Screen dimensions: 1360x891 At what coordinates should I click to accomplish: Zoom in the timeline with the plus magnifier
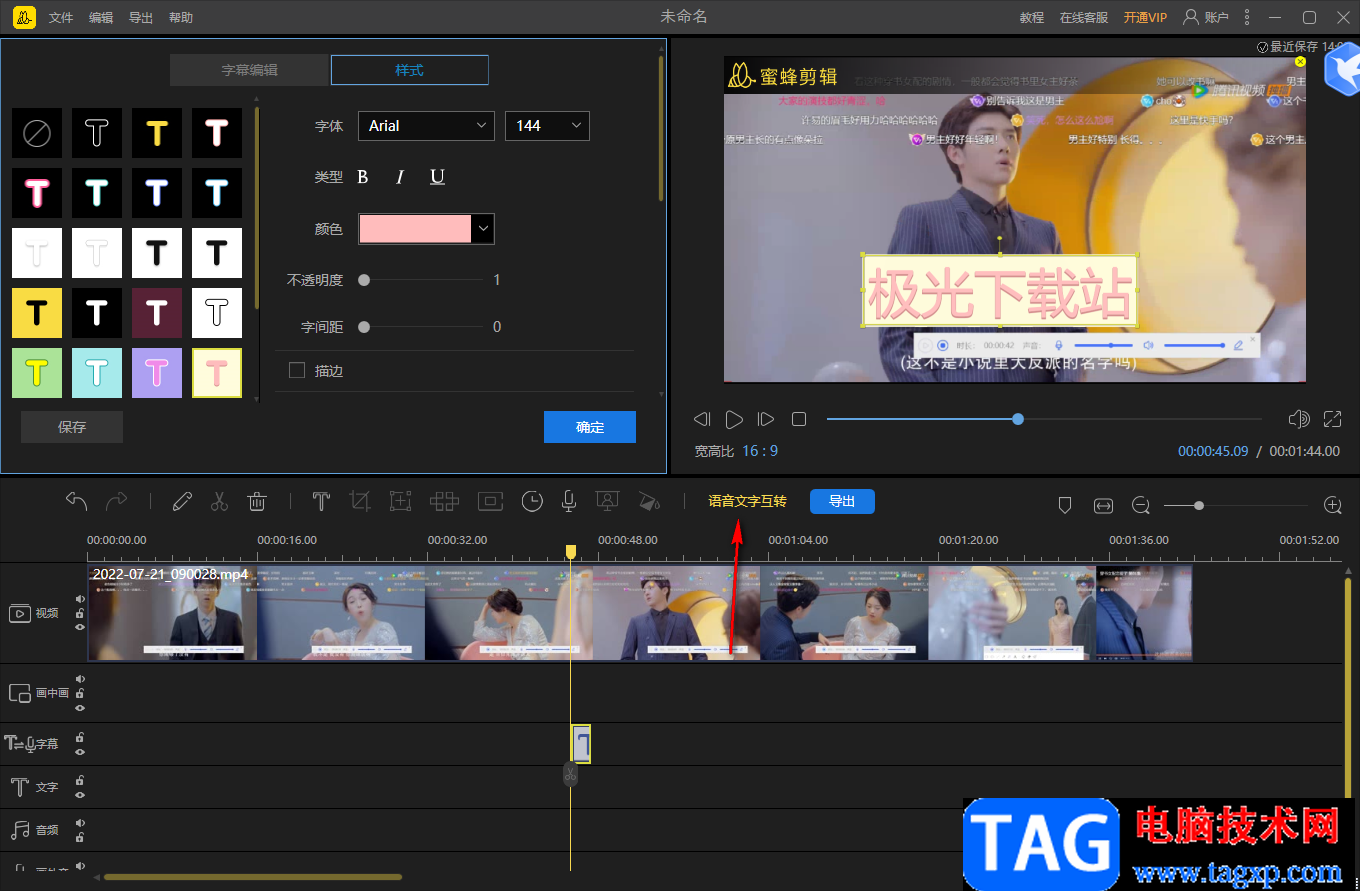pyautogui.click(x=1332, y=506)
